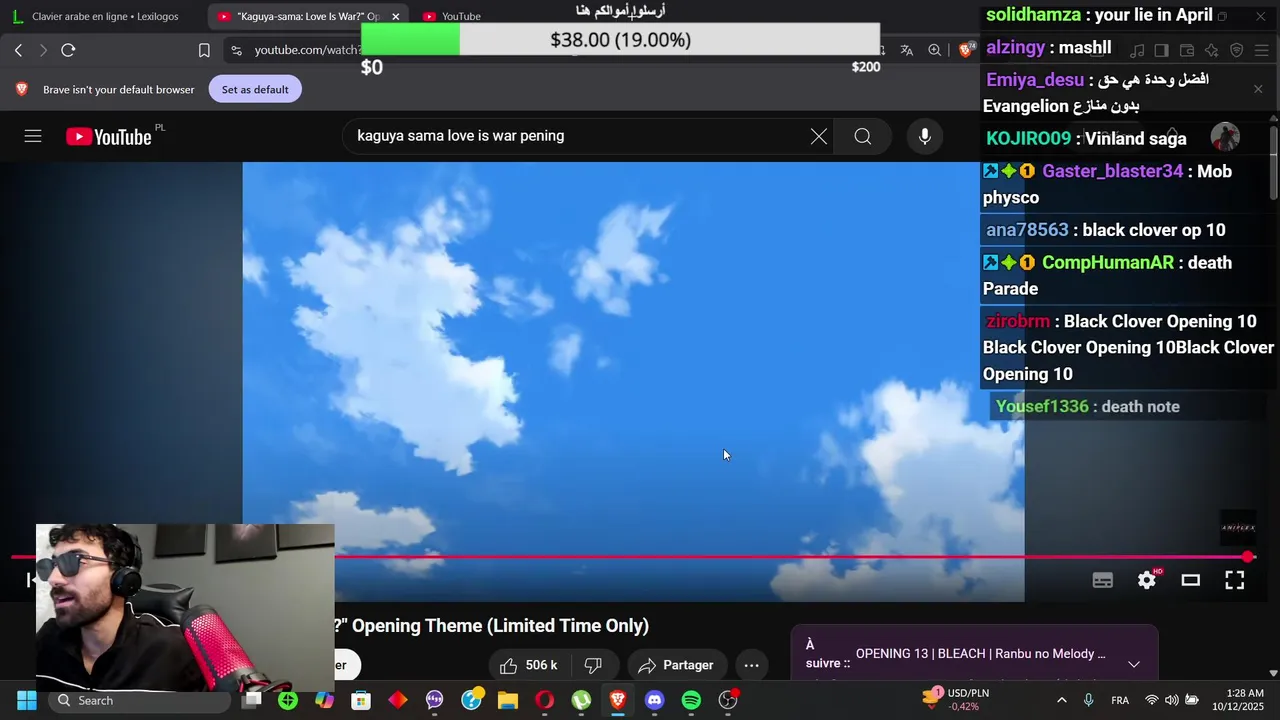The image size is (1280, 720).
Task: Like the video showing 506 k
Action: tap(528, 665)
